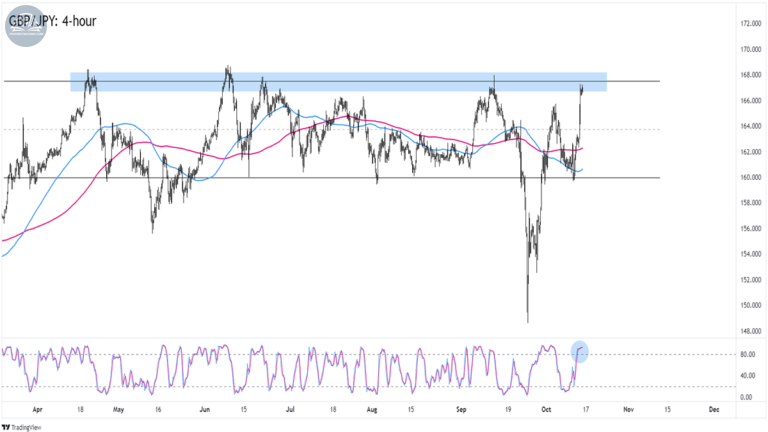This screenshot has height=432, width=768.
Task: Click the TradingView logo
Action: click(x=22, y=428)
